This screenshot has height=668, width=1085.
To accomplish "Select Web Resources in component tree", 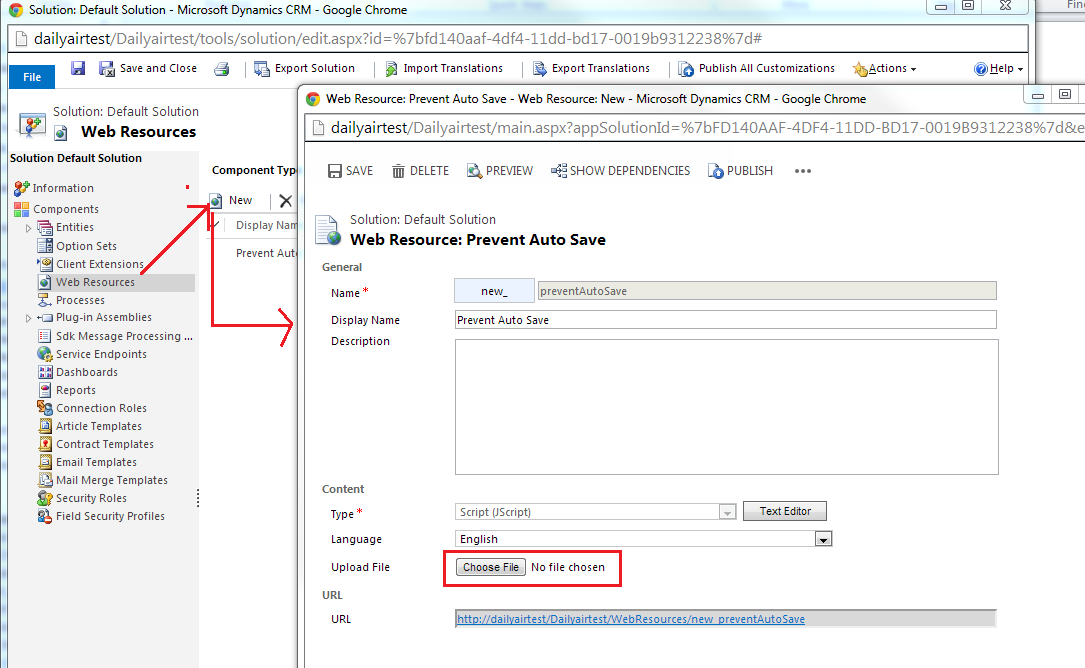I will point(95,282).
